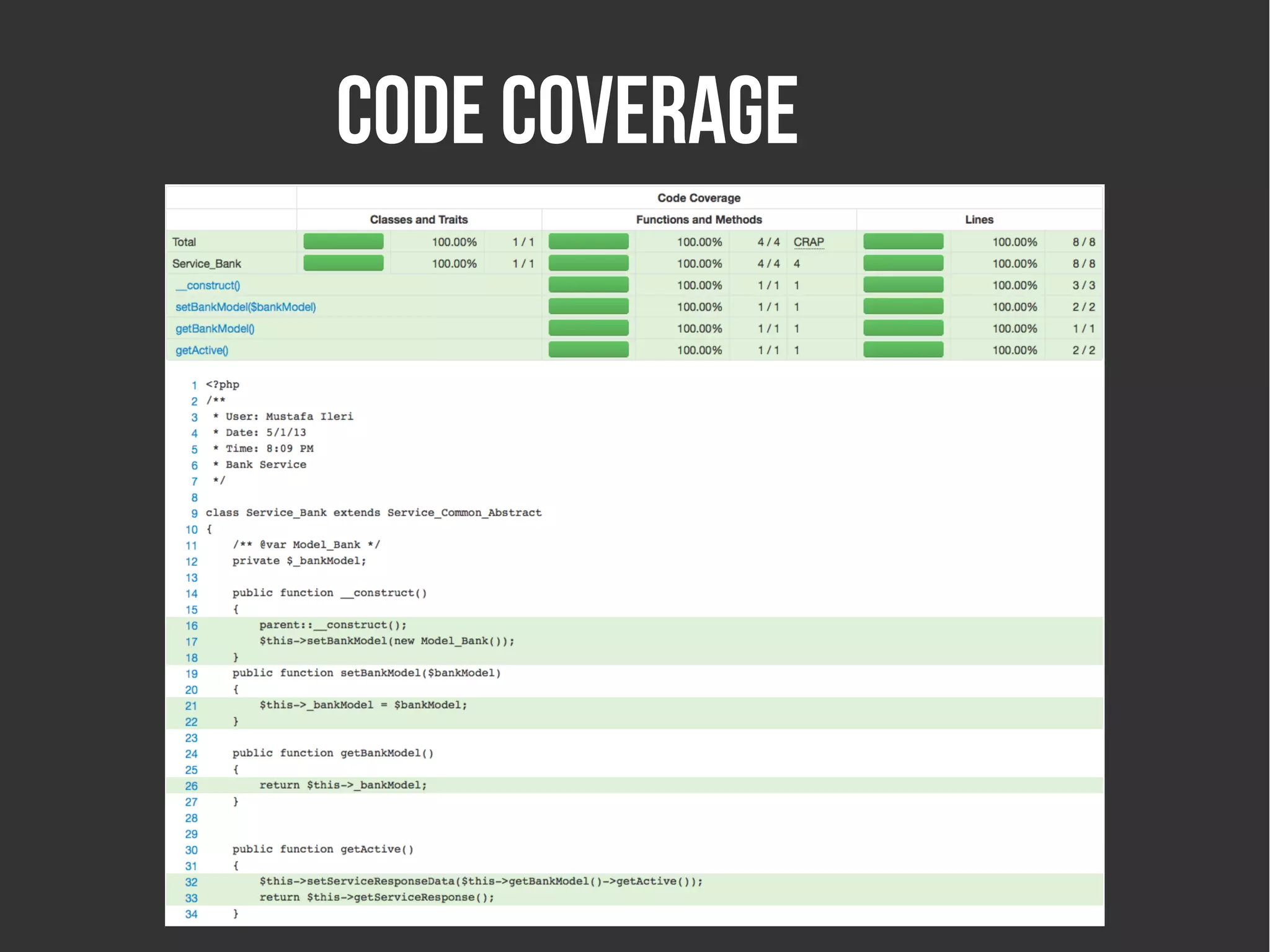This screenshot has height=952, width=1270.
Task: Jump to source line number 9
Action: tap(194, 514)
